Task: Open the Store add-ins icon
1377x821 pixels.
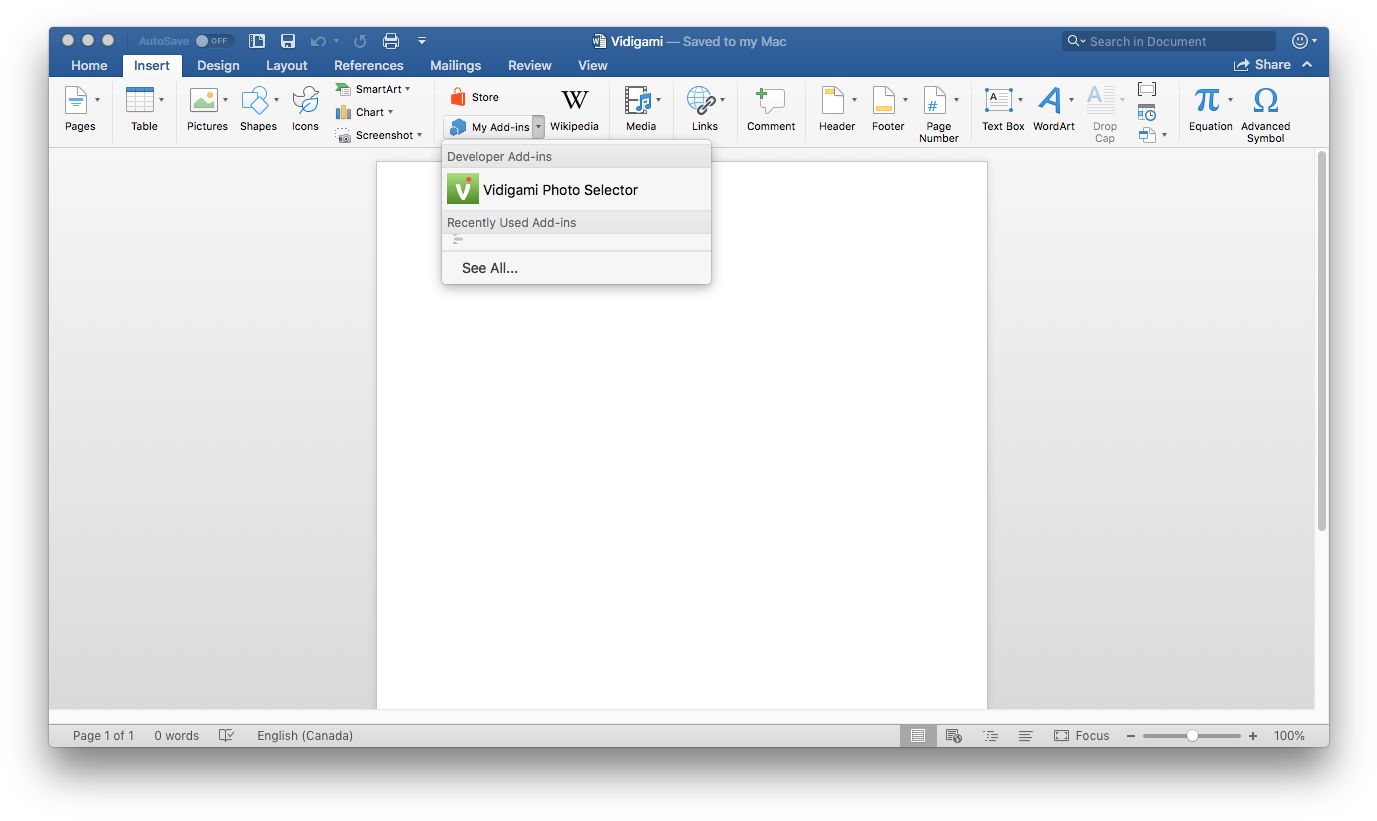Action: tap(458, 97)
